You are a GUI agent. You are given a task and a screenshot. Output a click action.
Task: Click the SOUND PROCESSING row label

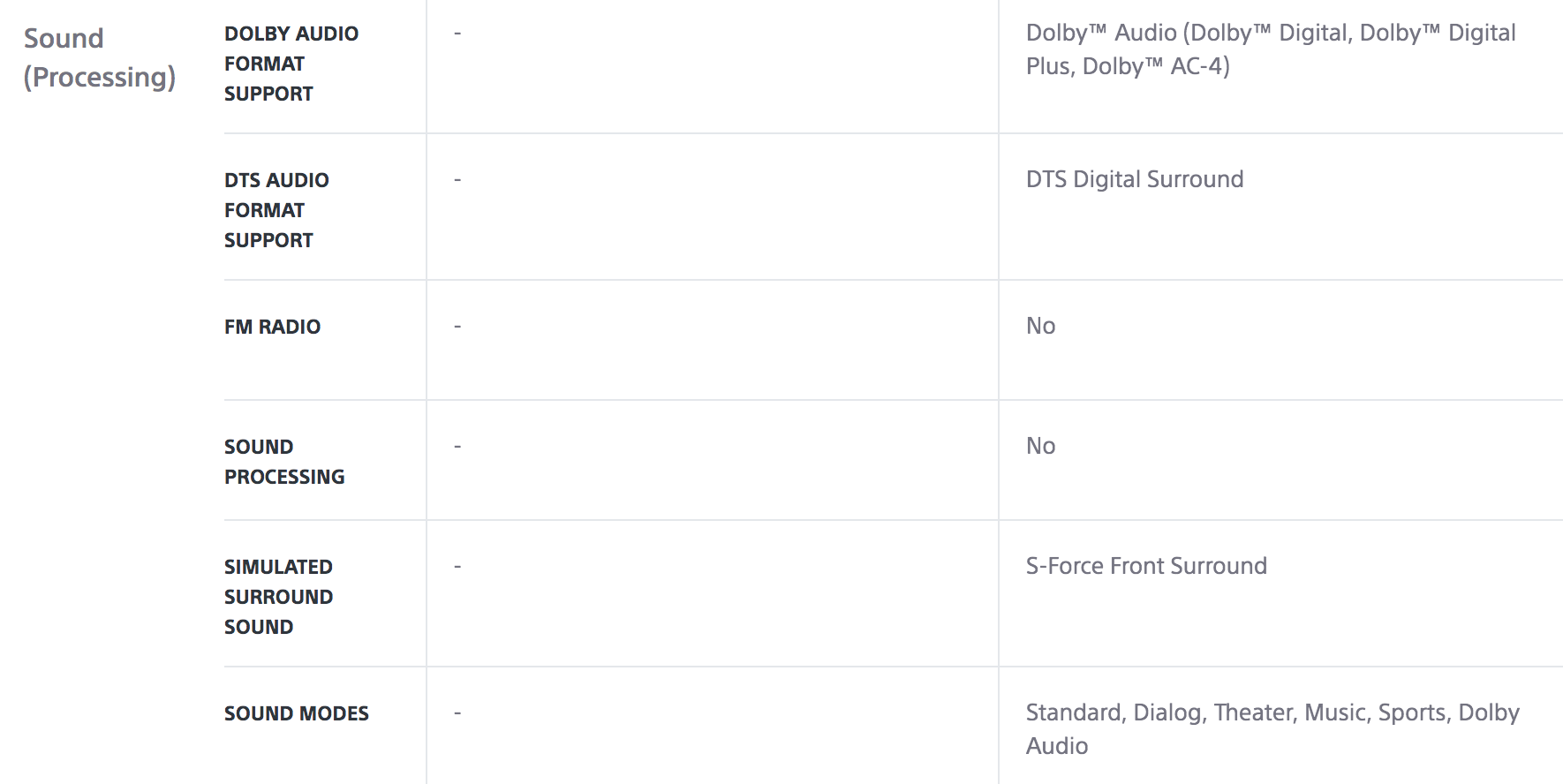284,462
